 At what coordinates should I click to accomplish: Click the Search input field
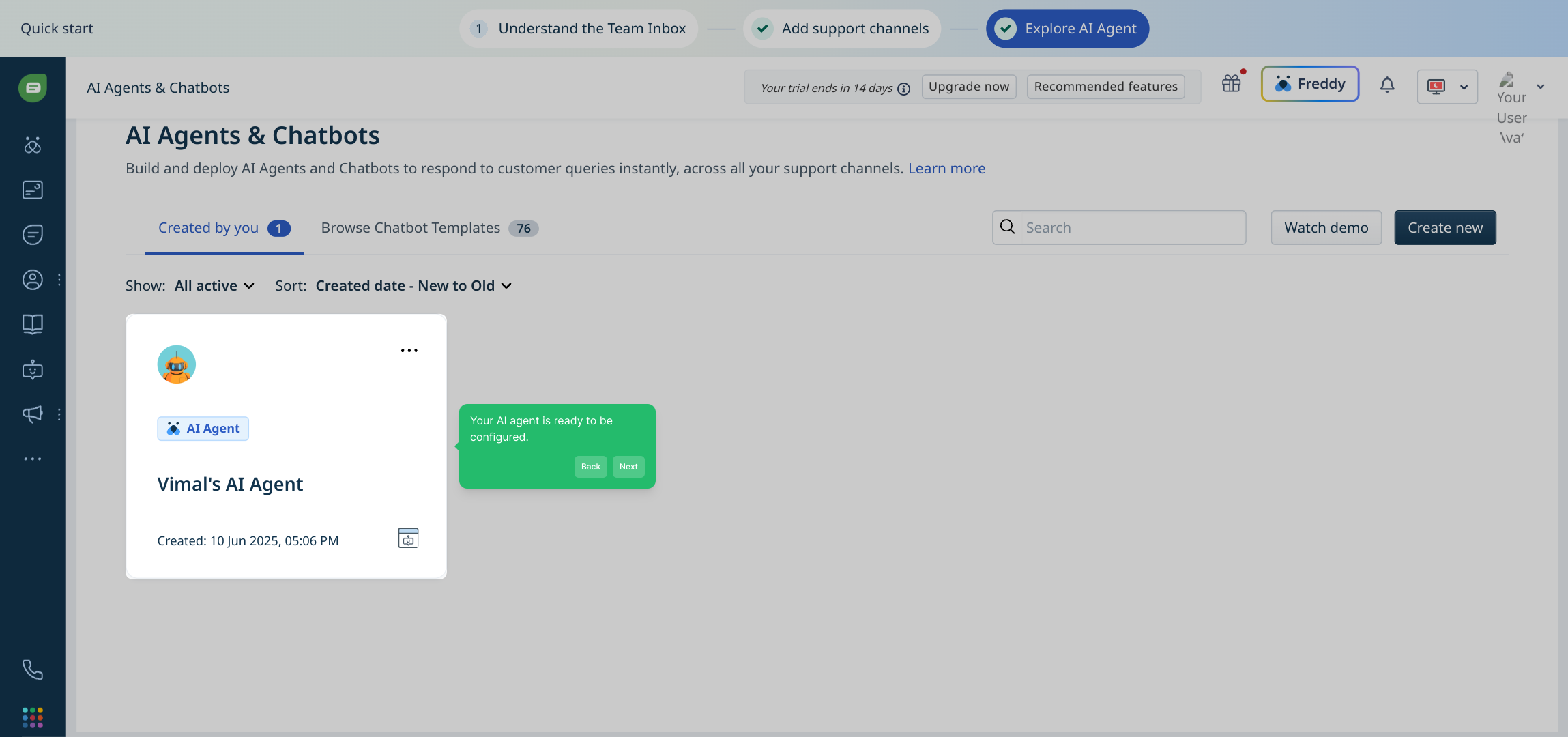point(1131,228)
